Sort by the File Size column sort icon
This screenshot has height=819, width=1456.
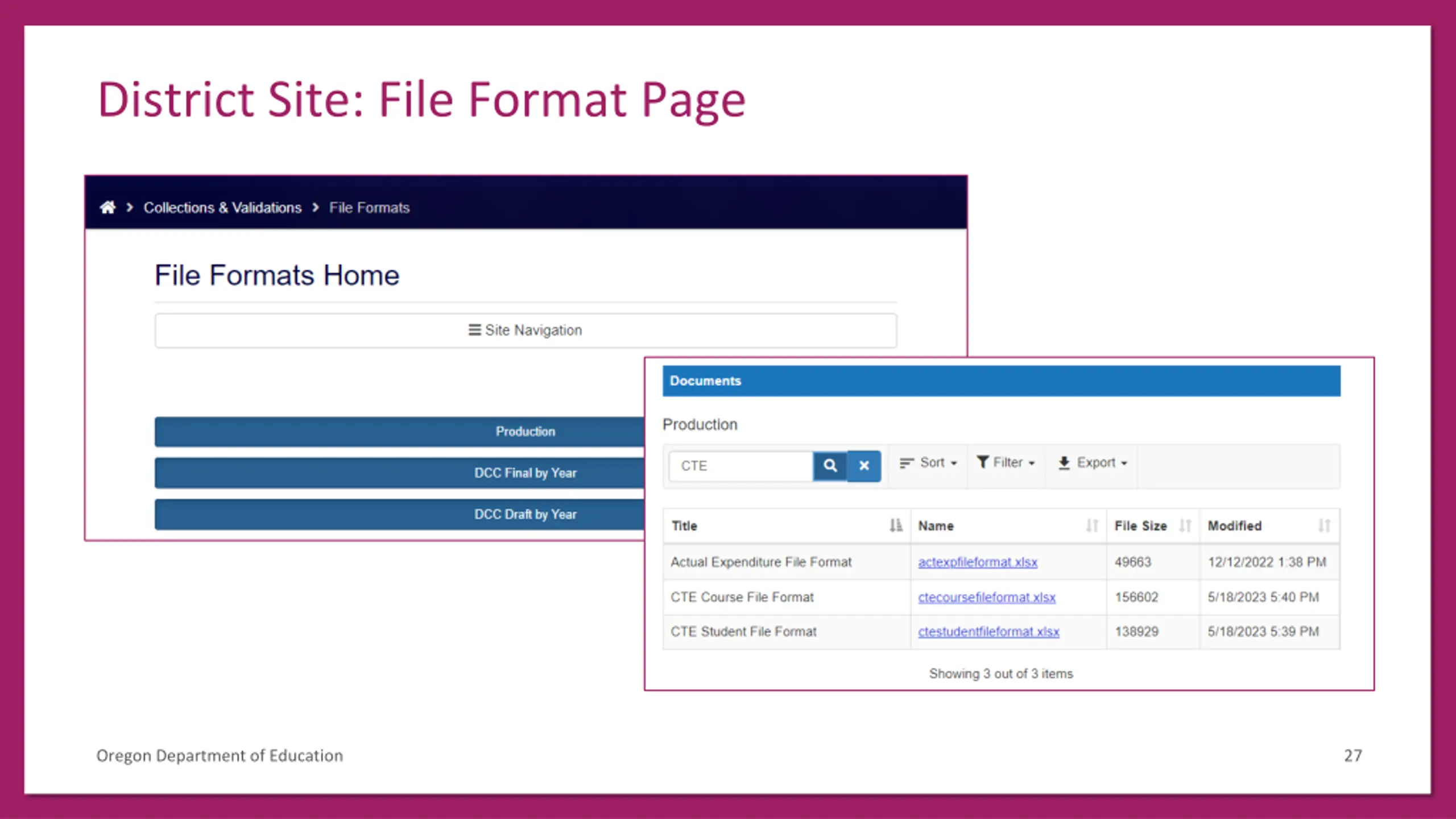[x=1185, y=526]
